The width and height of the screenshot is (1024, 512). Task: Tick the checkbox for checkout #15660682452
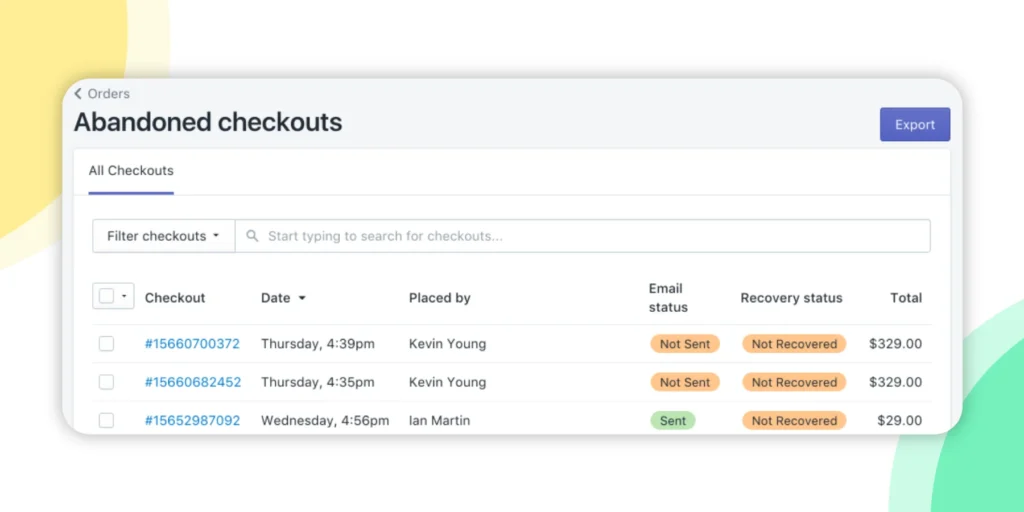point(106,382)
